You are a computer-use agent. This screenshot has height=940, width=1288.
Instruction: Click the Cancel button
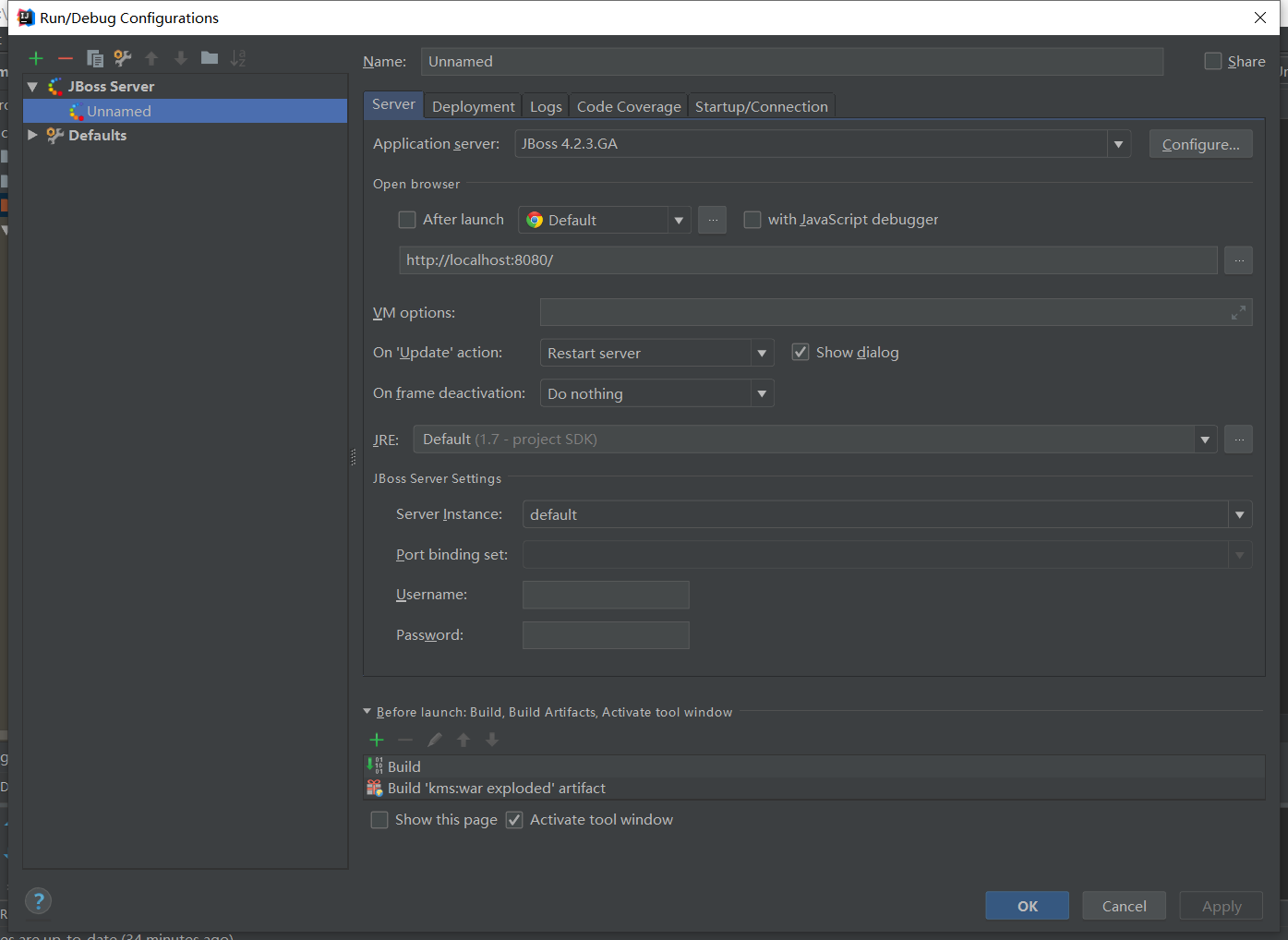coord(1125,906)
